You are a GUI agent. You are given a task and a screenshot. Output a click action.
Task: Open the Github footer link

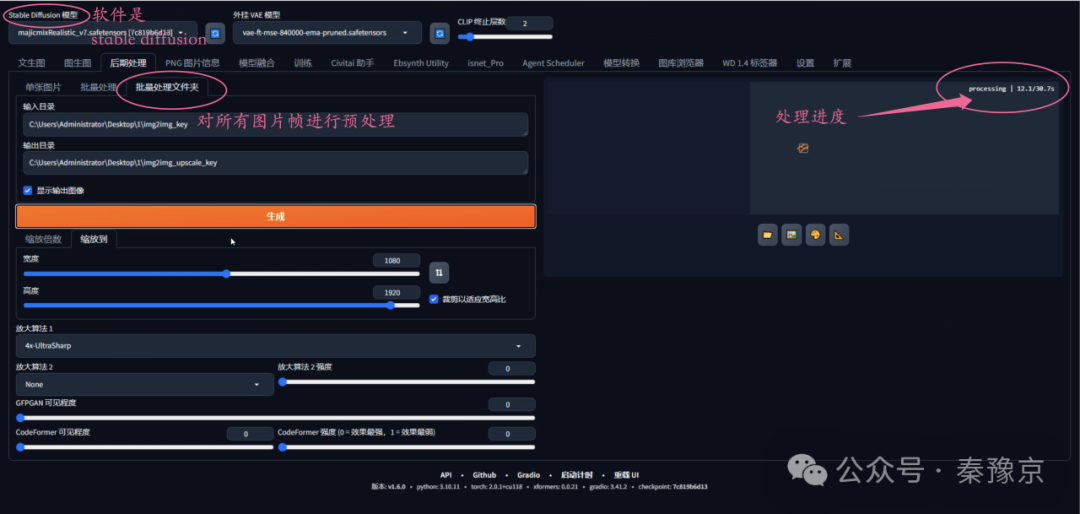click(x=484, y=475)
